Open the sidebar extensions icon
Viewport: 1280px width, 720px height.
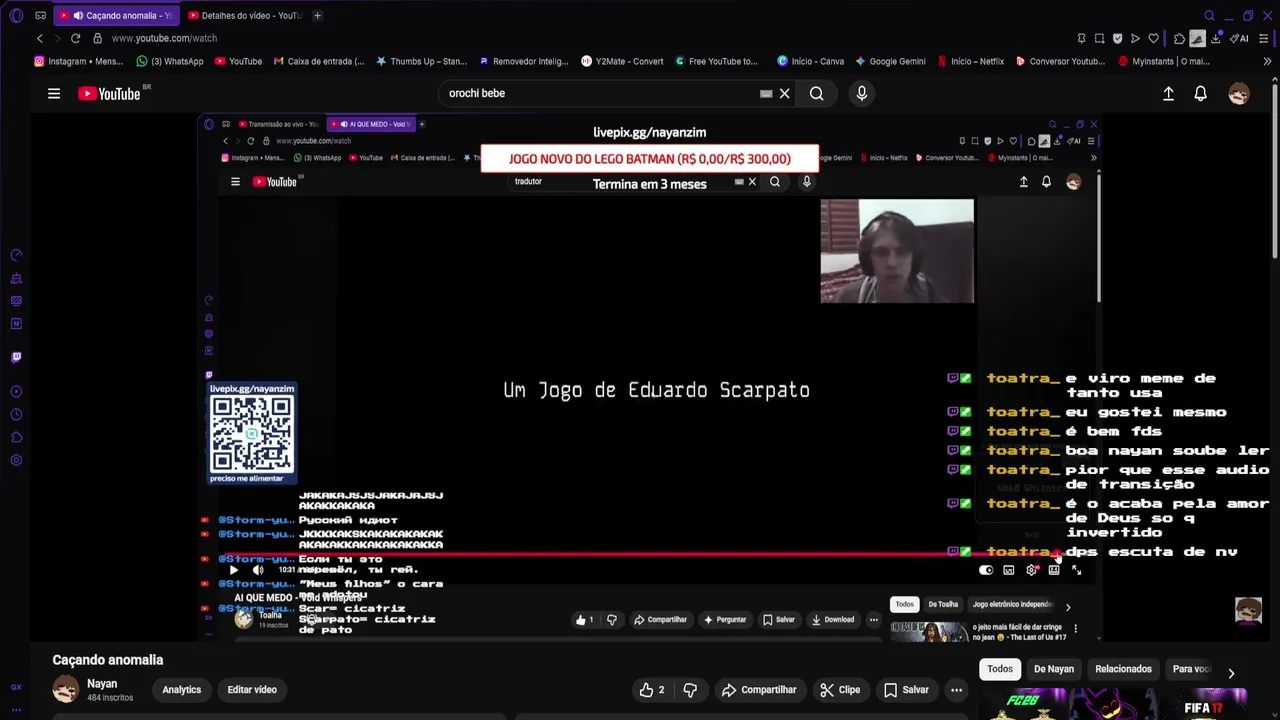(x=16, y=438)
